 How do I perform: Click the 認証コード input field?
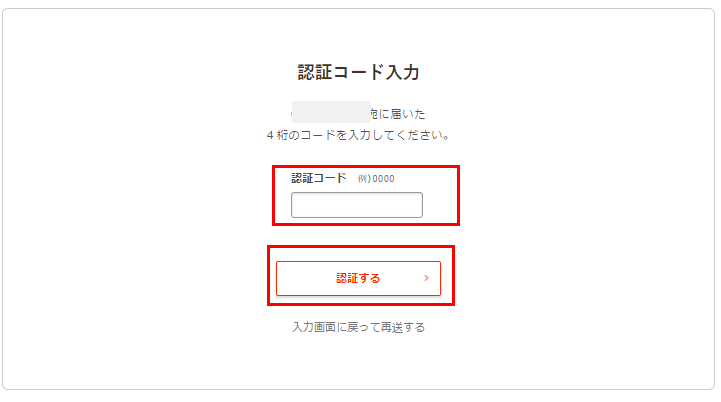[x=356, y=205]
